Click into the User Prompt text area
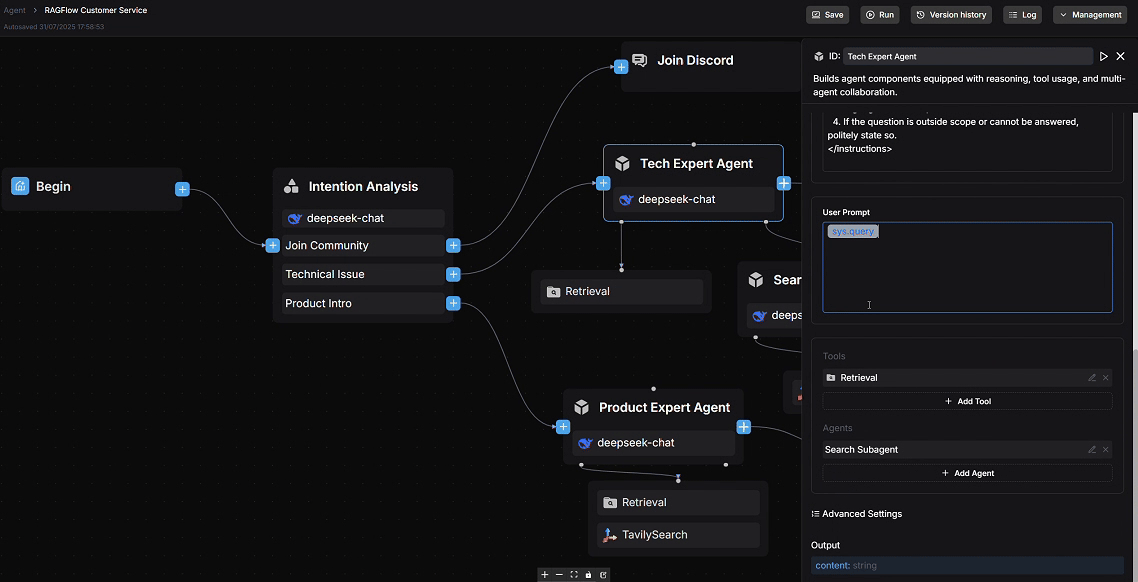 (967, 267)
